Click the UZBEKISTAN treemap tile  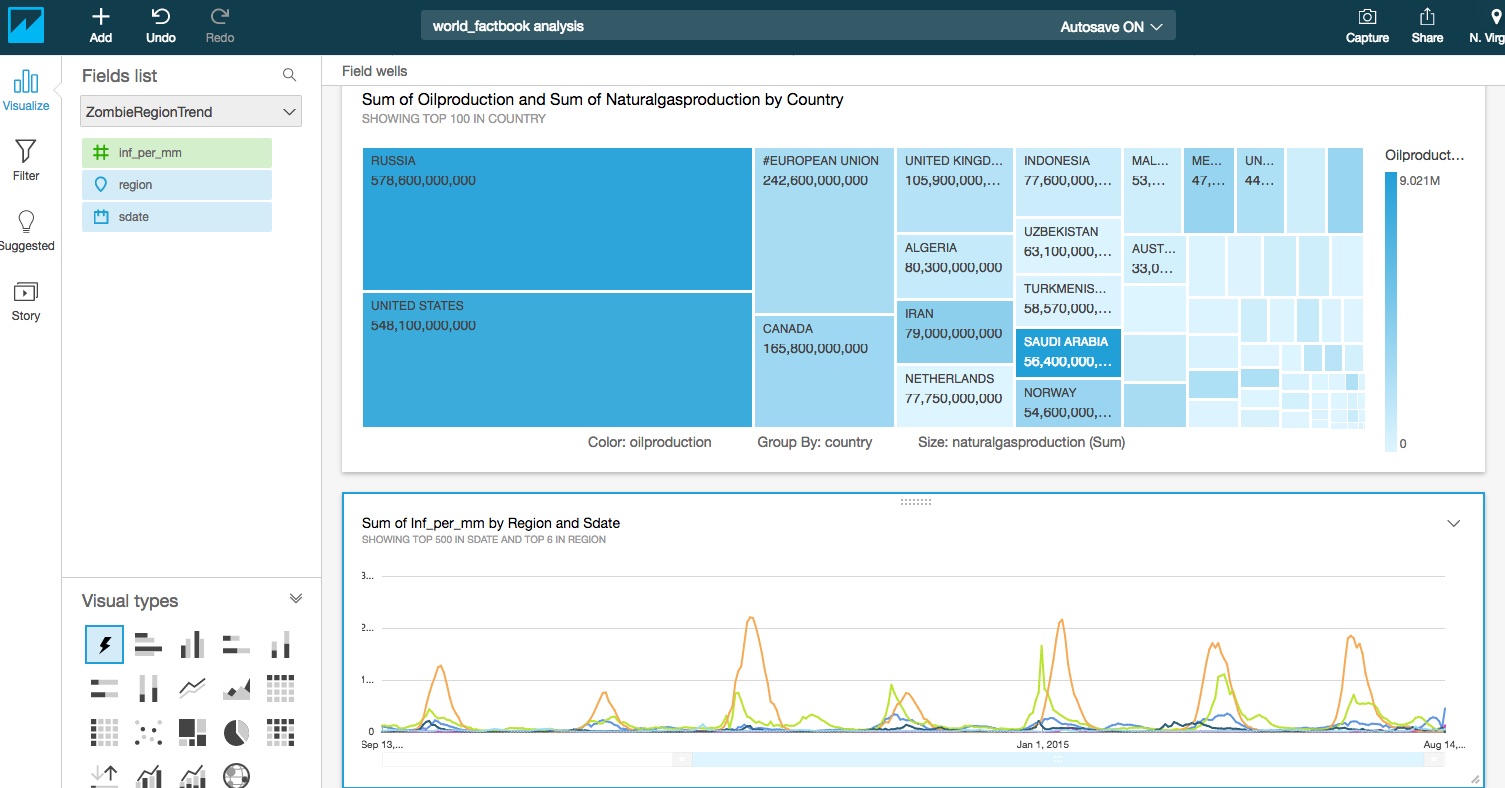tap(1068, 246)
